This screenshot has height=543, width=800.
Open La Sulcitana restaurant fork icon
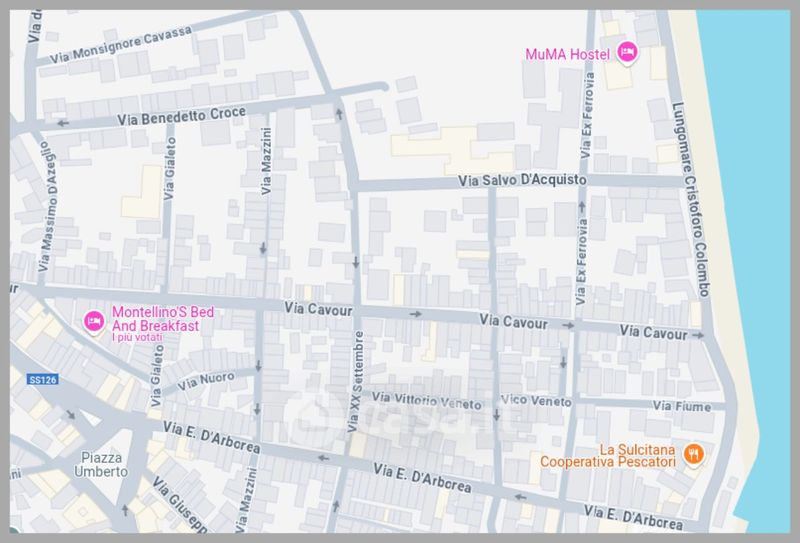coord(693,456)
